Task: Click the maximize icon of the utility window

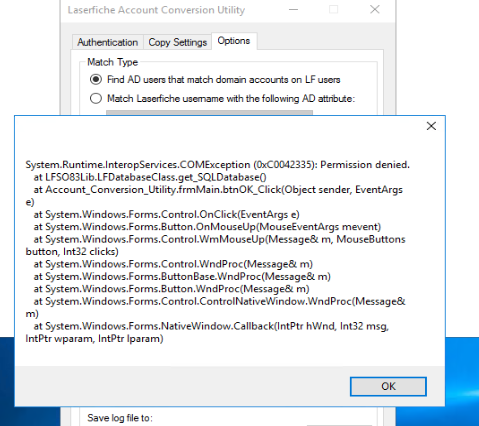Action: [x=333, y=10]
